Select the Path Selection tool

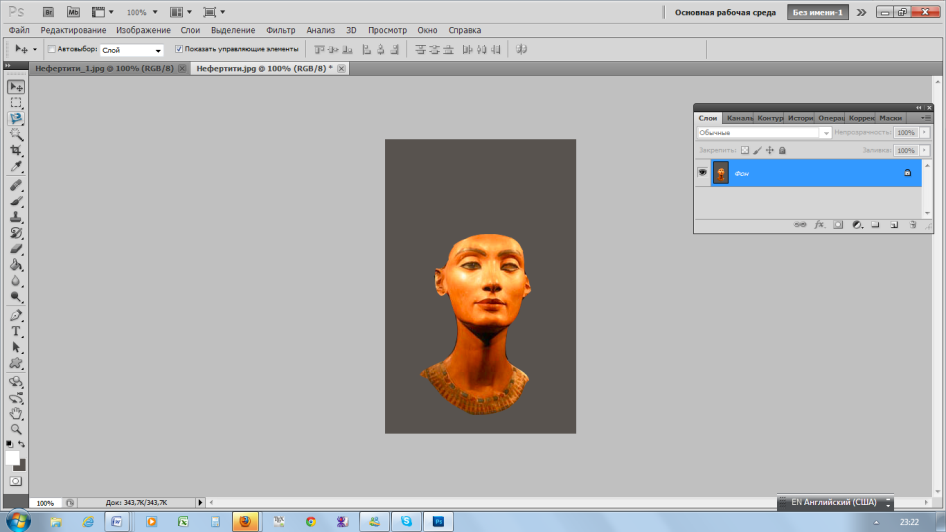16,347
